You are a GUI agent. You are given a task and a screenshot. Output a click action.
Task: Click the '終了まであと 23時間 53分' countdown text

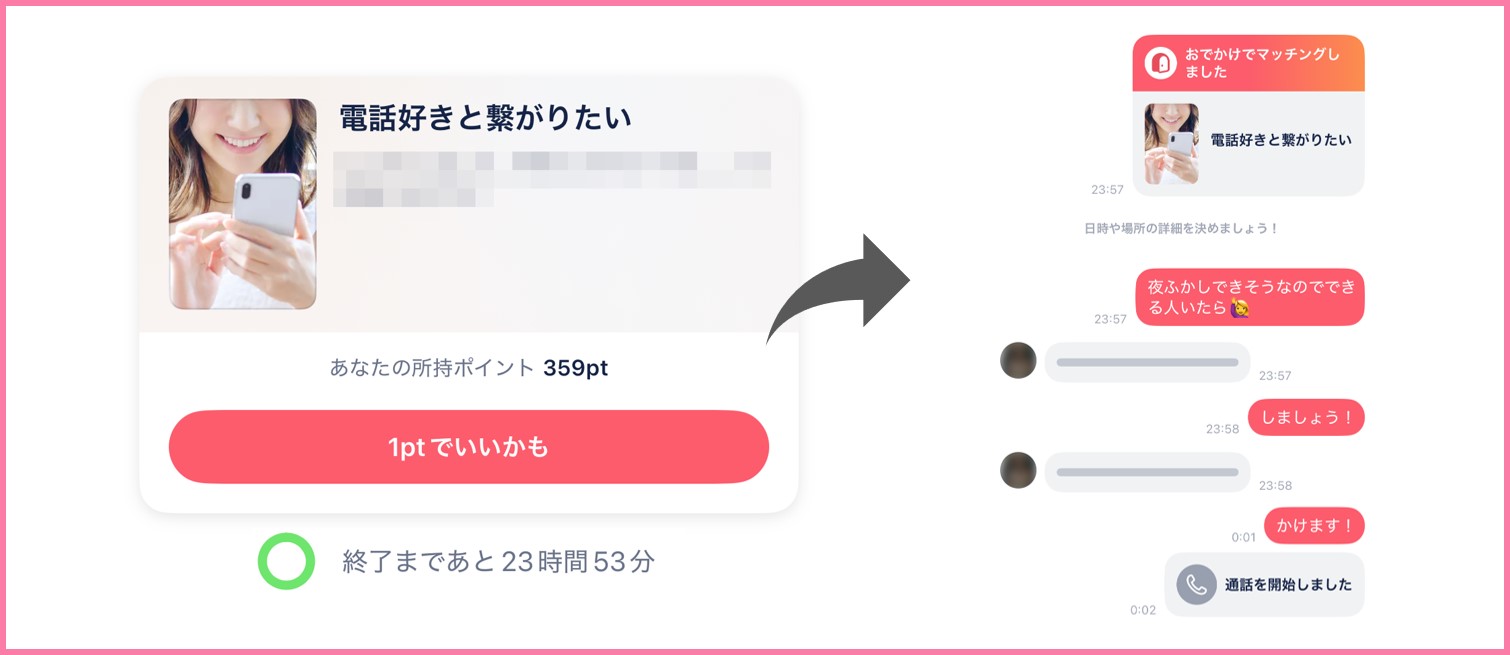point(498,562)
